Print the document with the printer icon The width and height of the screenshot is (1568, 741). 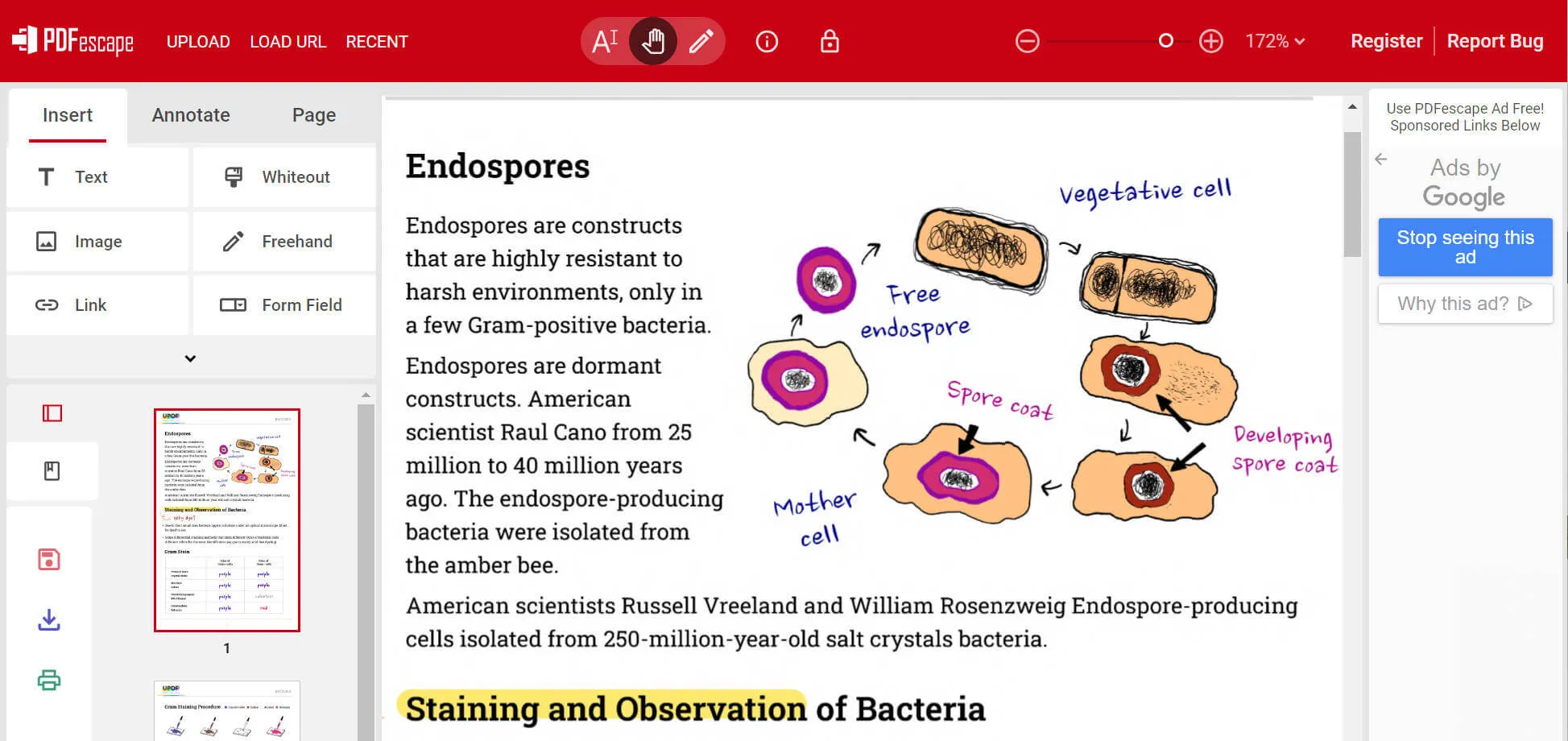tap(49, 681)
